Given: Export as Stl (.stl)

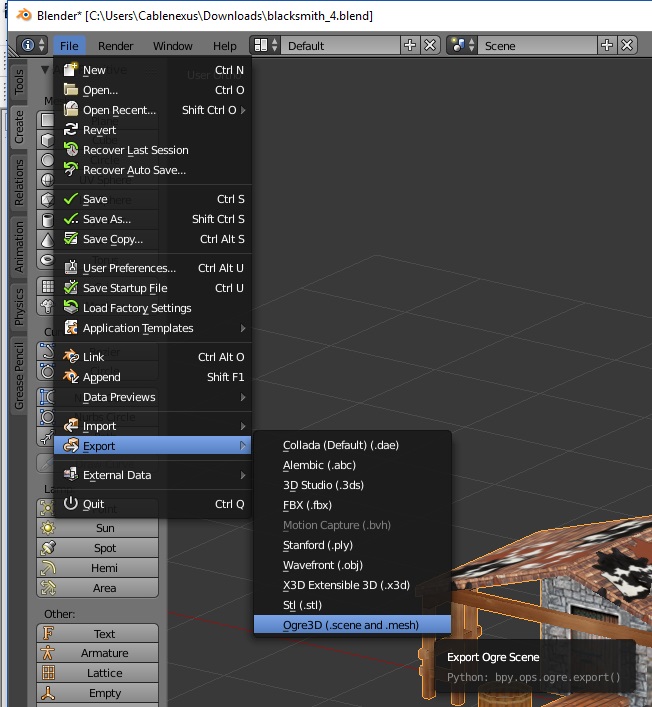Looking at the screenshot, I should coord(353,605).
